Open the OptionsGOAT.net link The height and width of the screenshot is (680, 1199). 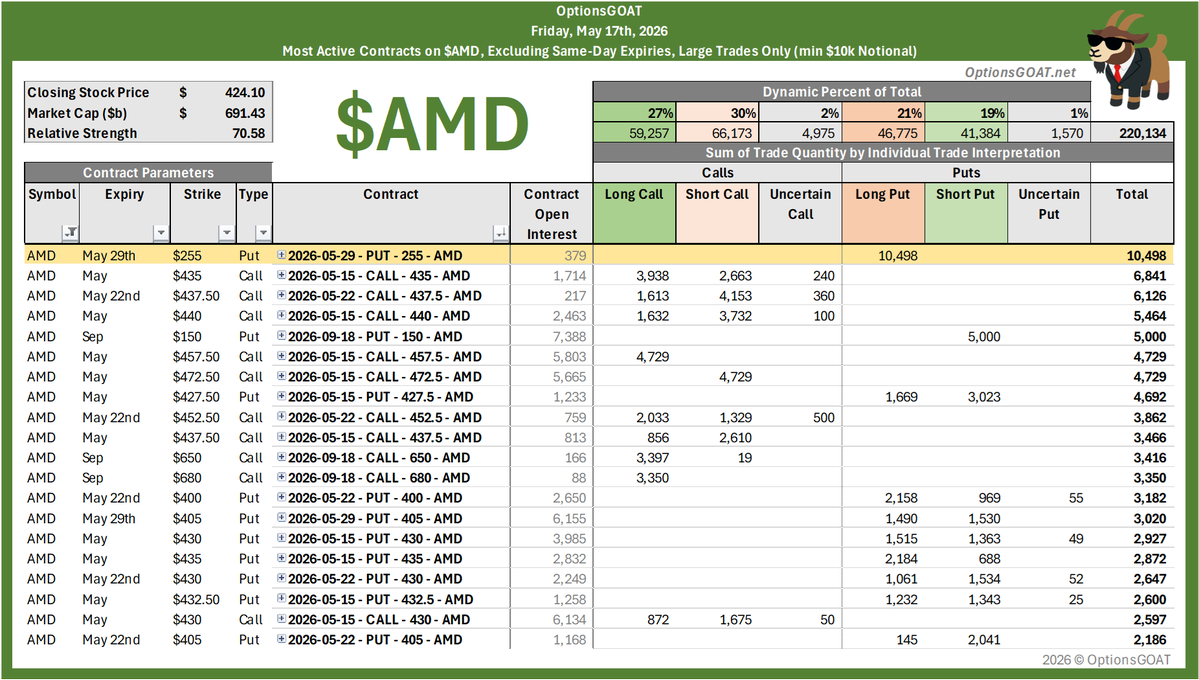tap(1020, 73)
